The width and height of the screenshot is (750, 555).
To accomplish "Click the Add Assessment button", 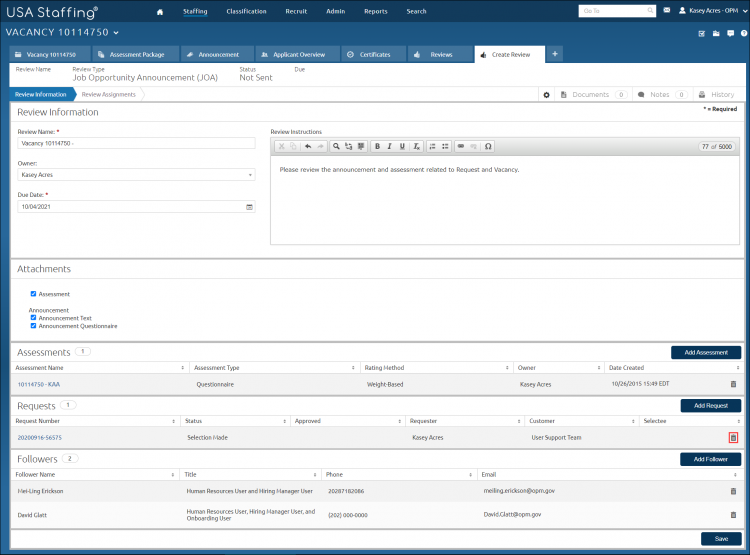I will 706,353.
